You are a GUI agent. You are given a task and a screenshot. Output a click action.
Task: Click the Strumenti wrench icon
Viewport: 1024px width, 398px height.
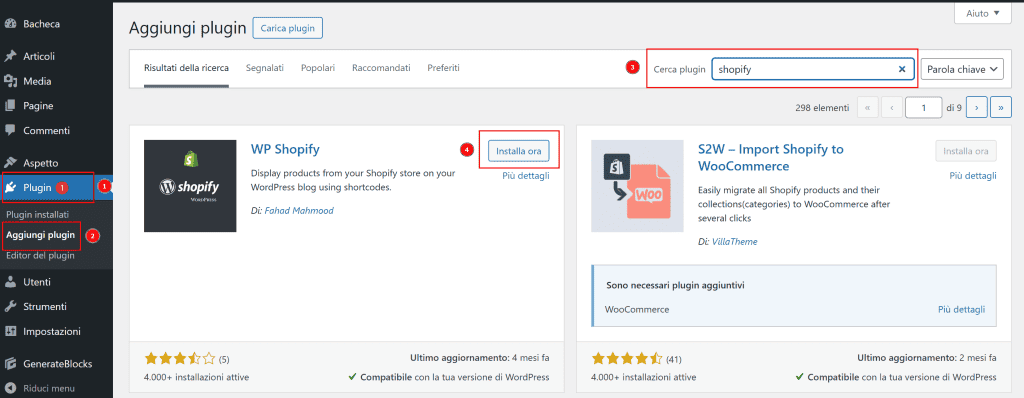[x=10, y=307]
